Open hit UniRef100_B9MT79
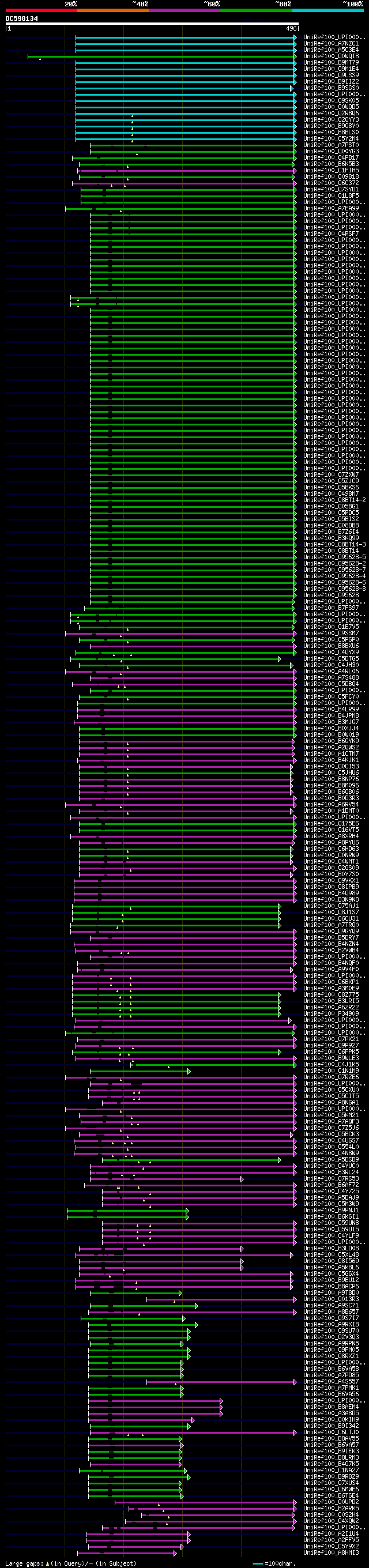 point(332,63)
